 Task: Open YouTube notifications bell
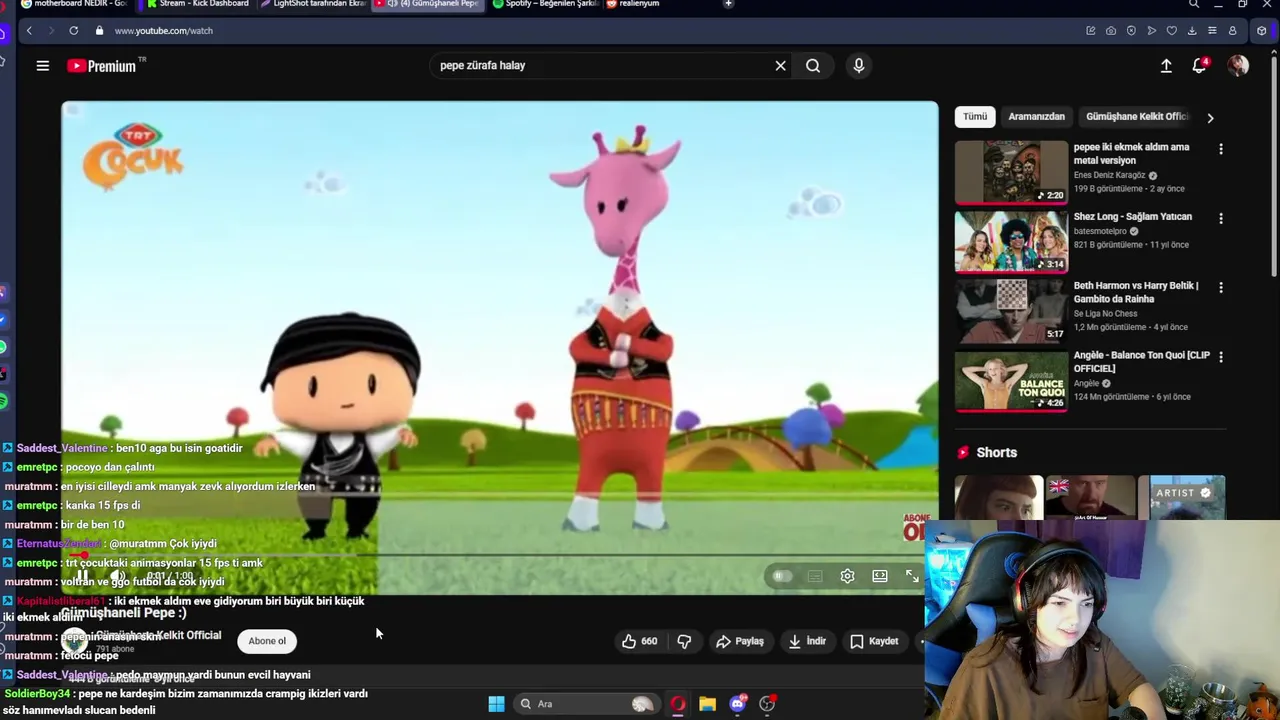(x=1199, y=66)
